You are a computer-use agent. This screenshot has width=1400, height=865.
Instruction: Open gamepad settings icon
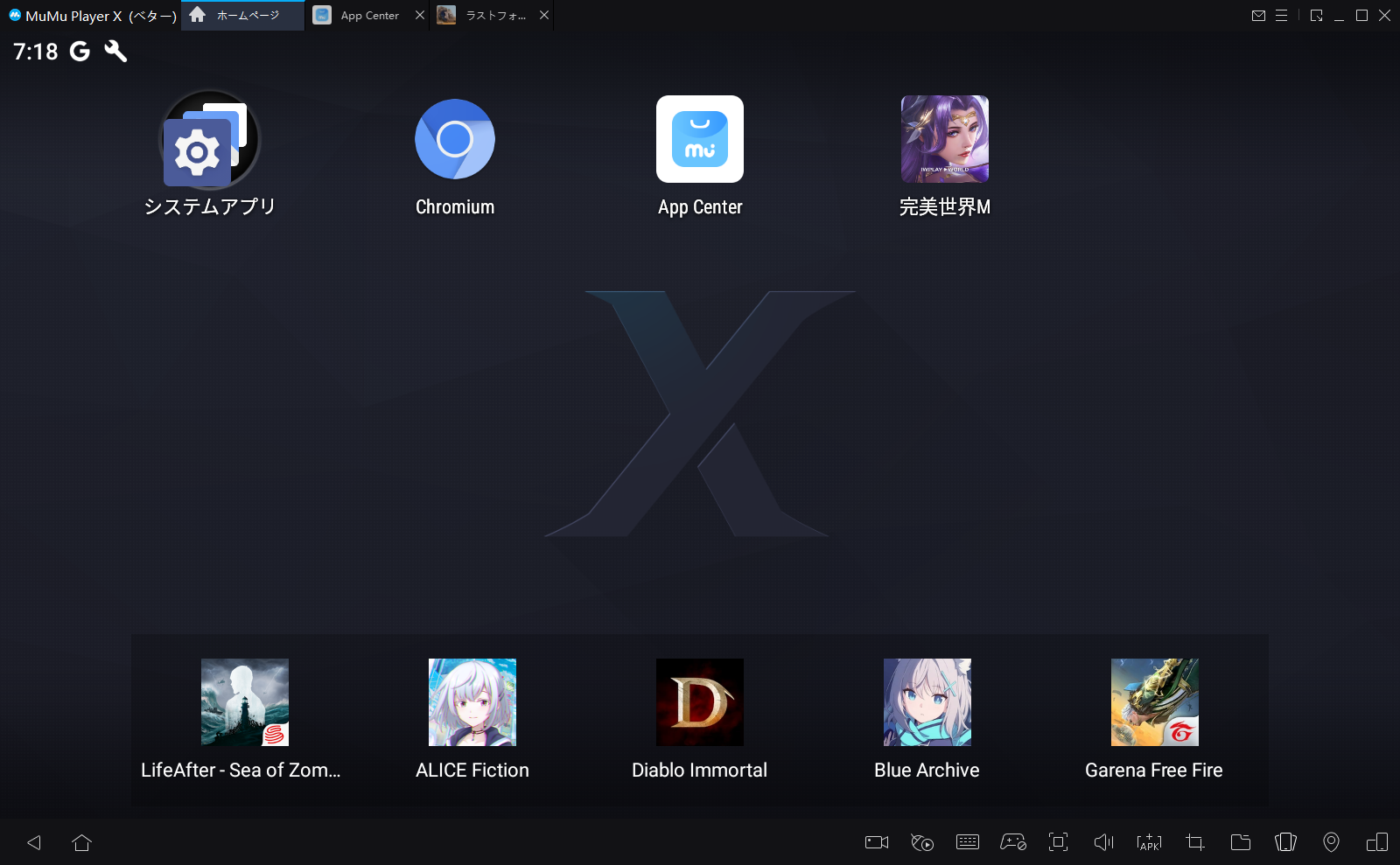1013,842
